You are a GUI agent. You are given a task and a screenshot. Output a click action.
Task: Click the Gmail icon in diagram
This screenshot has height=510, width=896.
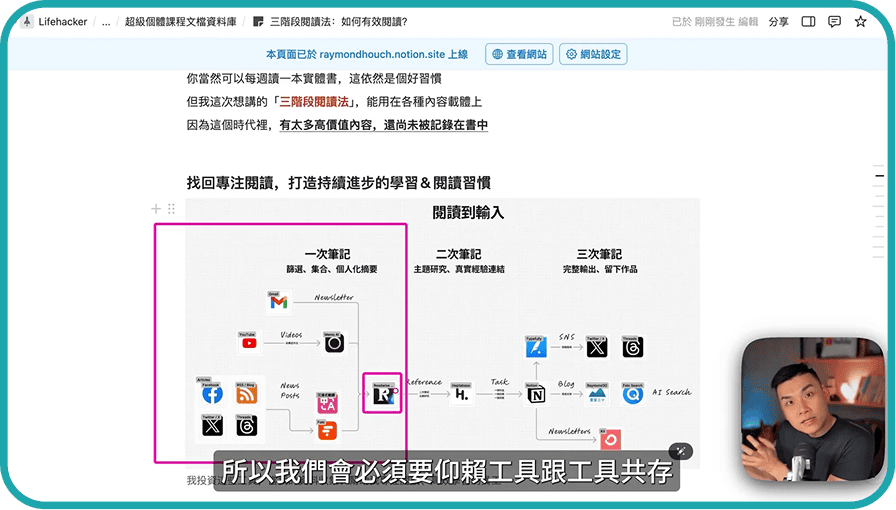pyautogui.click(x=278, y=301)
